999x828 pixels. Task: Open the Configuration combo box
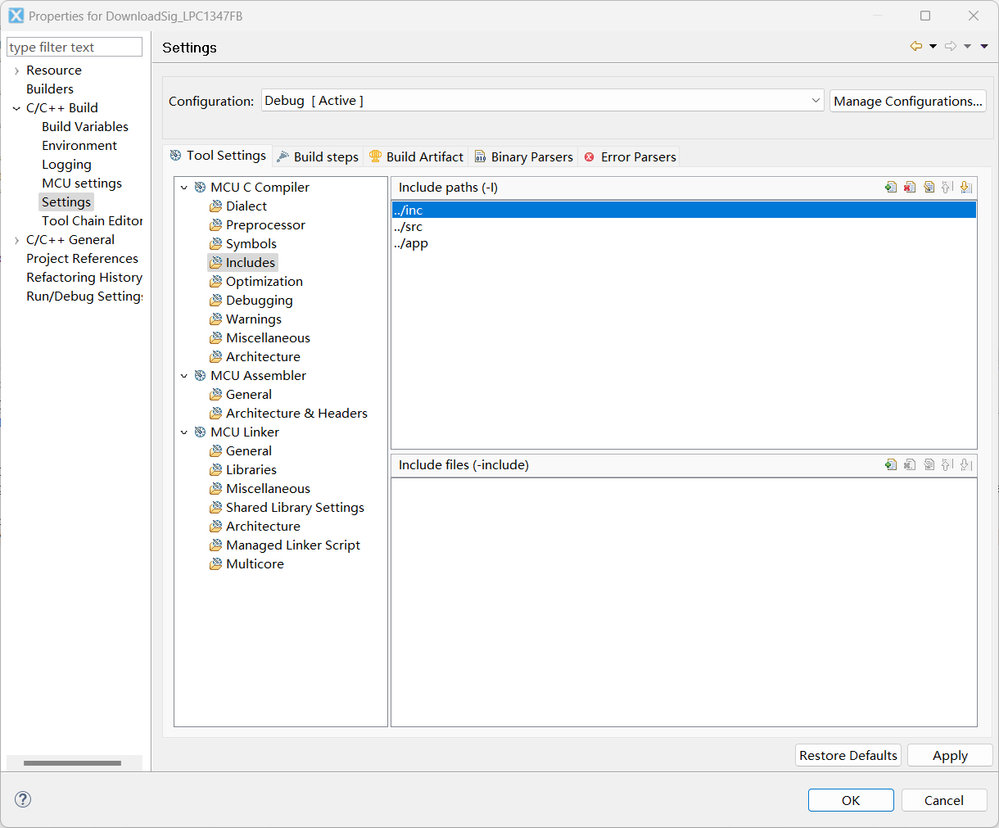tap(542, 101)
